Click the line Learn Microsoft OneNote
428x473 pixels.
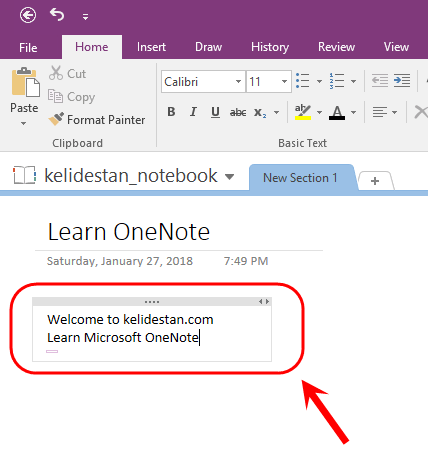[123, 337]
